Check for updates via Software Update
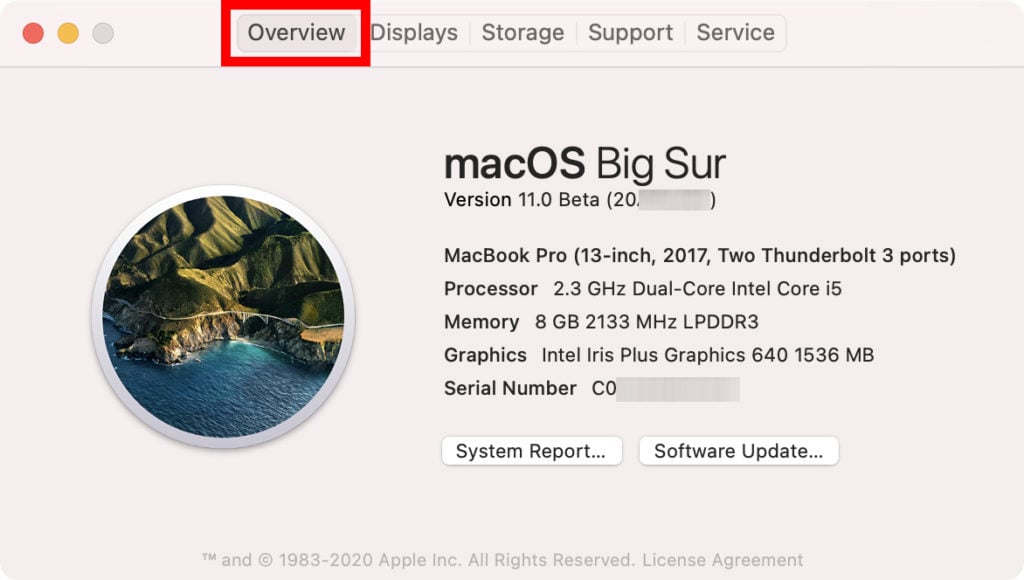The image size is (1024, 580). [x=738, y=451]
